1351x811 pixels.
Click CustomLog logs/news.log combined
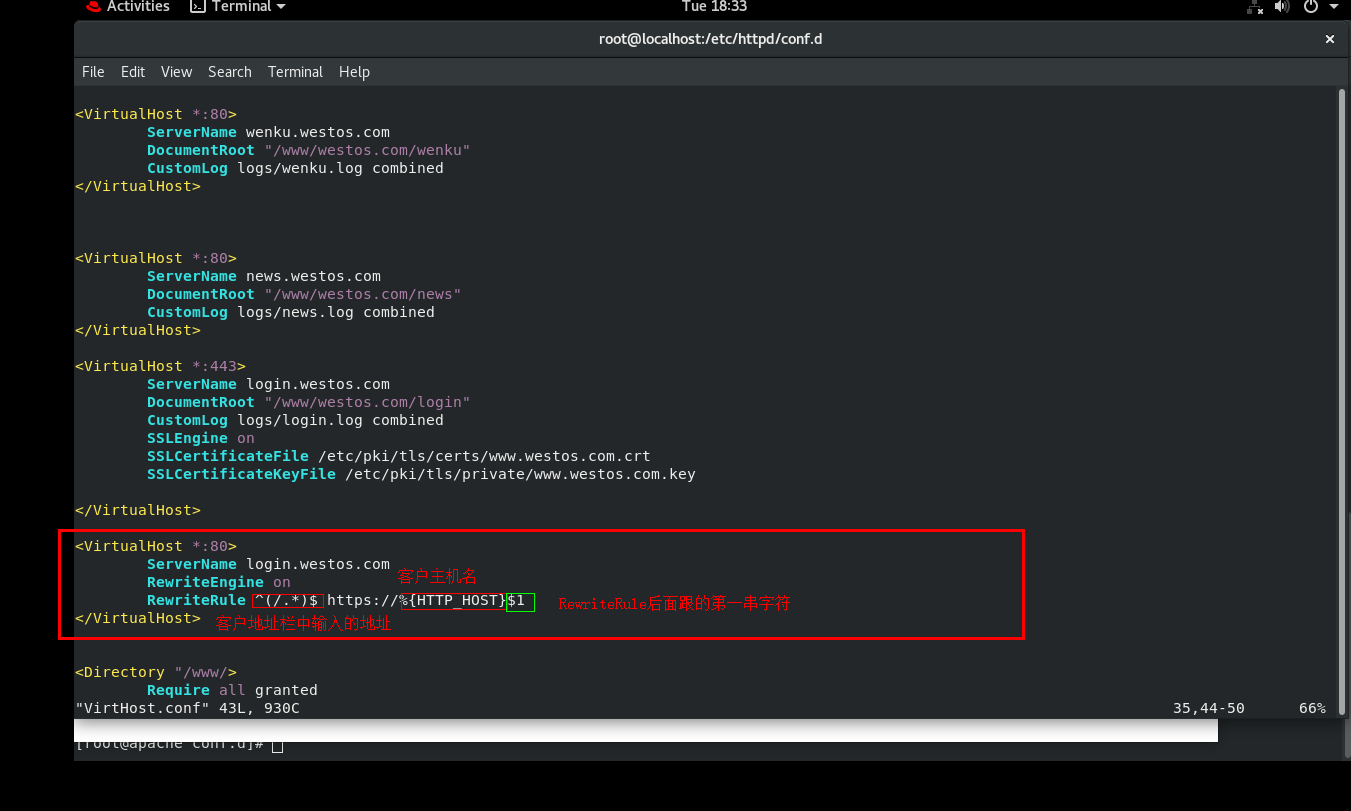[x=291, y=312]
